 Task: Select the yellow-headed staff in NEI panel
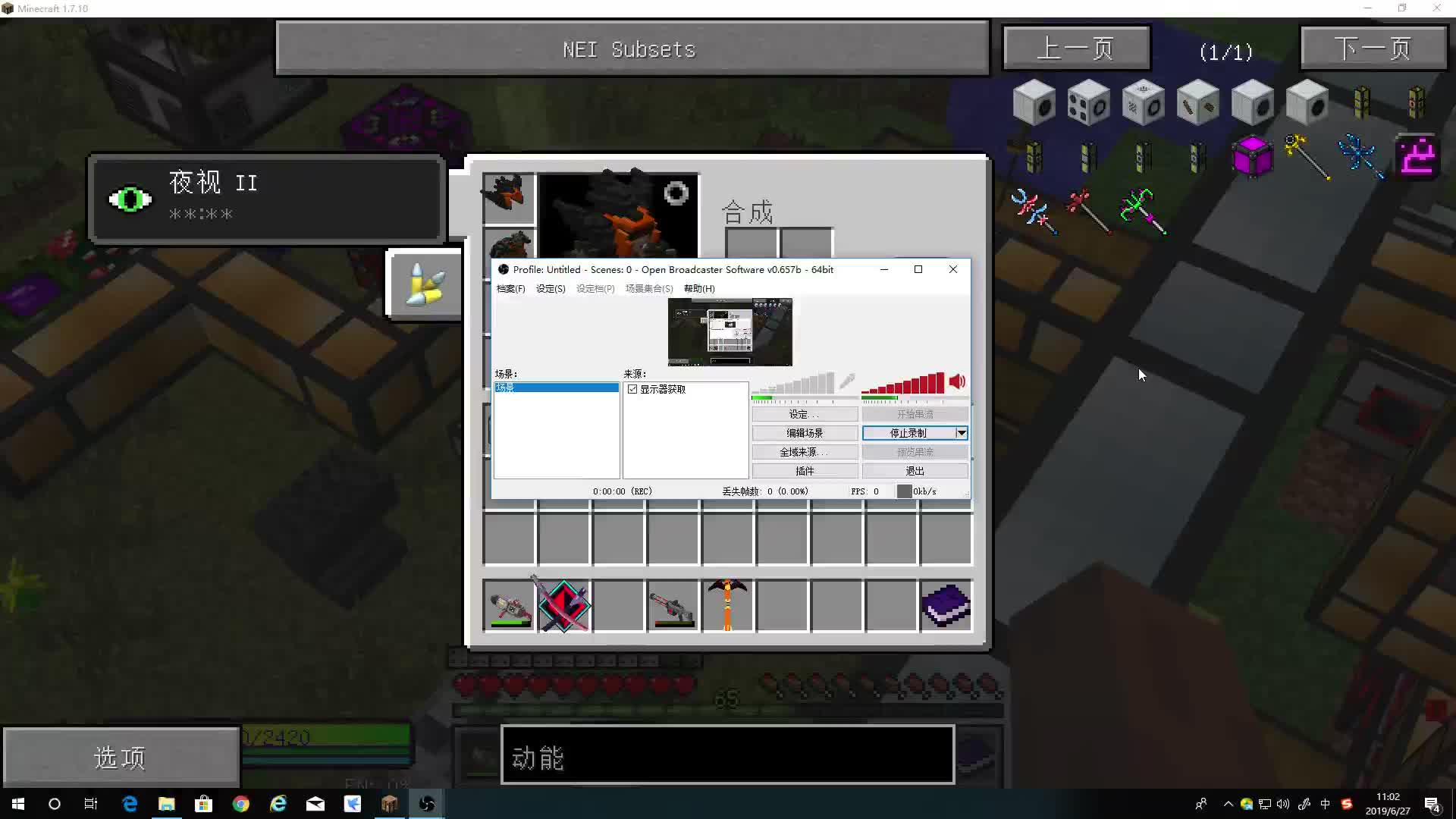point(1307,157)
